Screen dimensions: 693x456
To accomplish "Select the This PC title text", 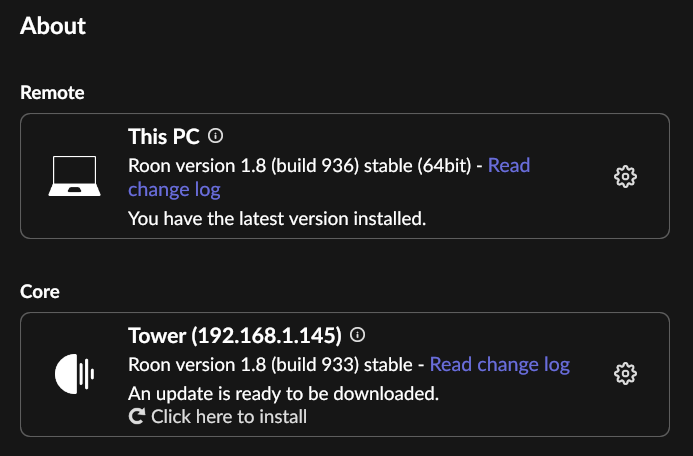I will (x=164, y=137).
